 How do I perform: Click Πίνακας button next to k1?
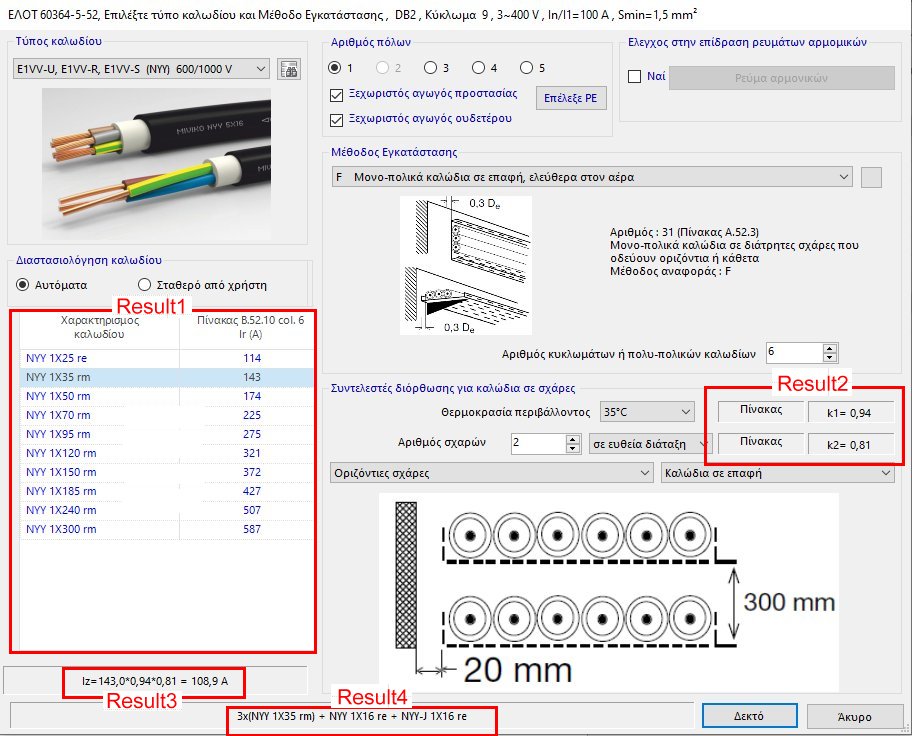pos(761,410)
